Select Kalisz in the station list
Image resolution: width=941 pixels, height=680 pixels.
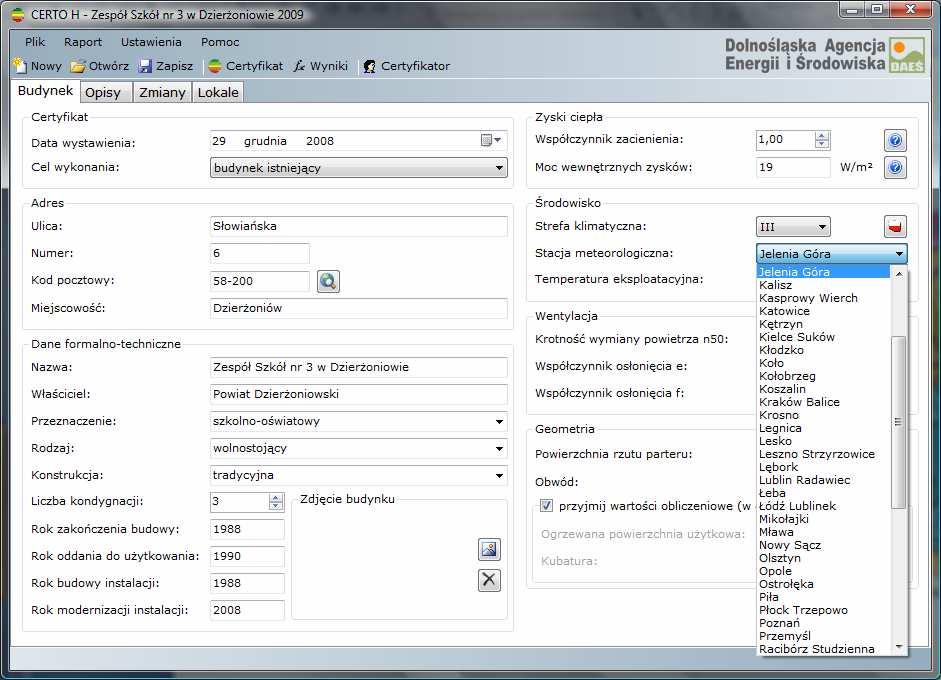824,285
